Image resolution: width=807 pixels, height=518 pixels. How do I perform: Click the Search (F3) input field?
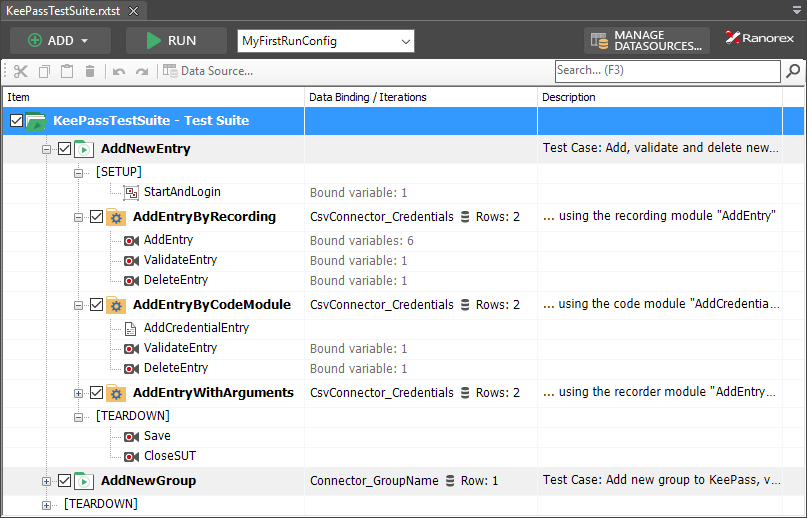[668, 71]
